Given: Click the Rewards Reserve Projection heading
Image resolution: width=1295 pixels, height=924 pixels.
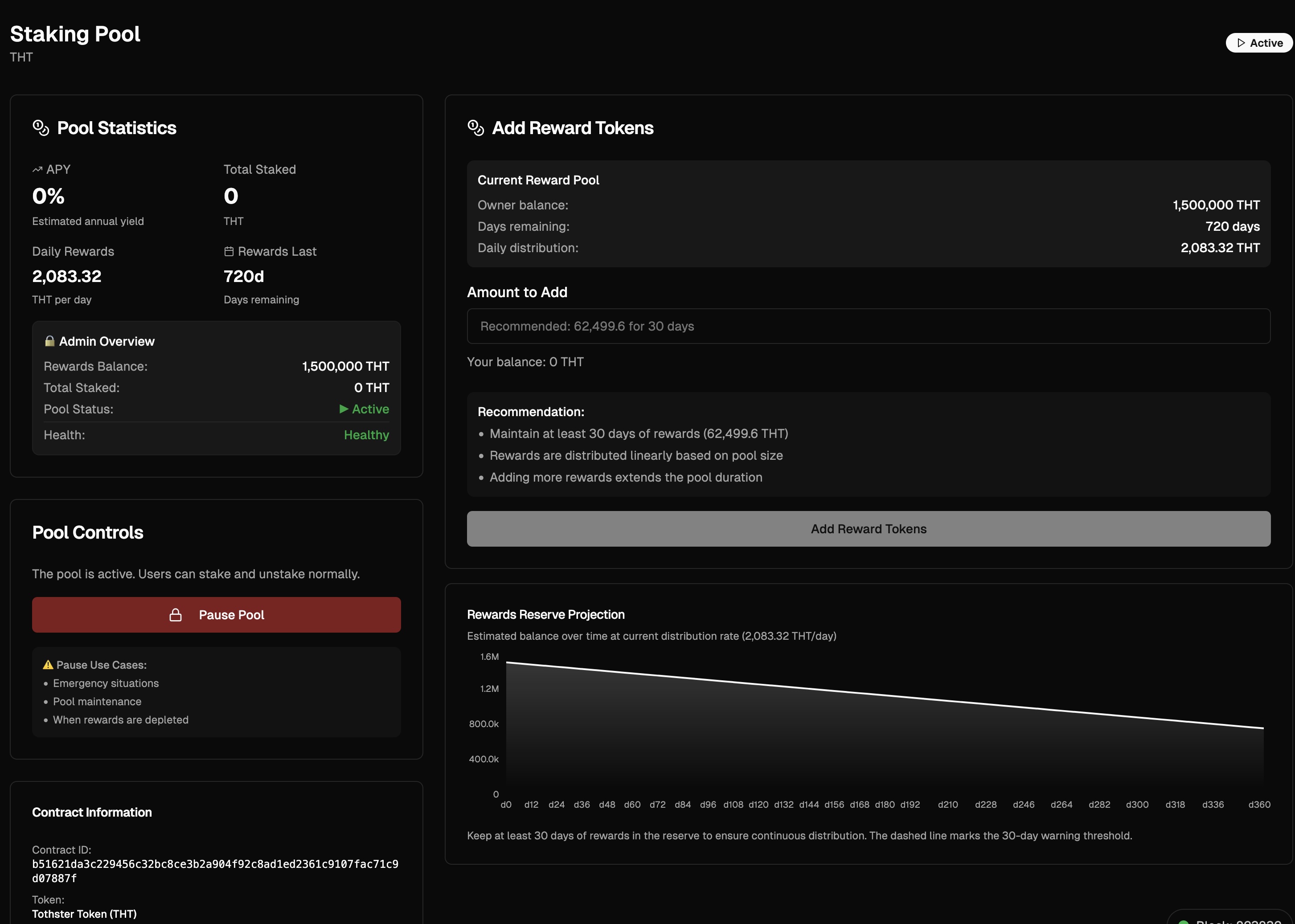Looking at the screenshot, I should [545, 614].
